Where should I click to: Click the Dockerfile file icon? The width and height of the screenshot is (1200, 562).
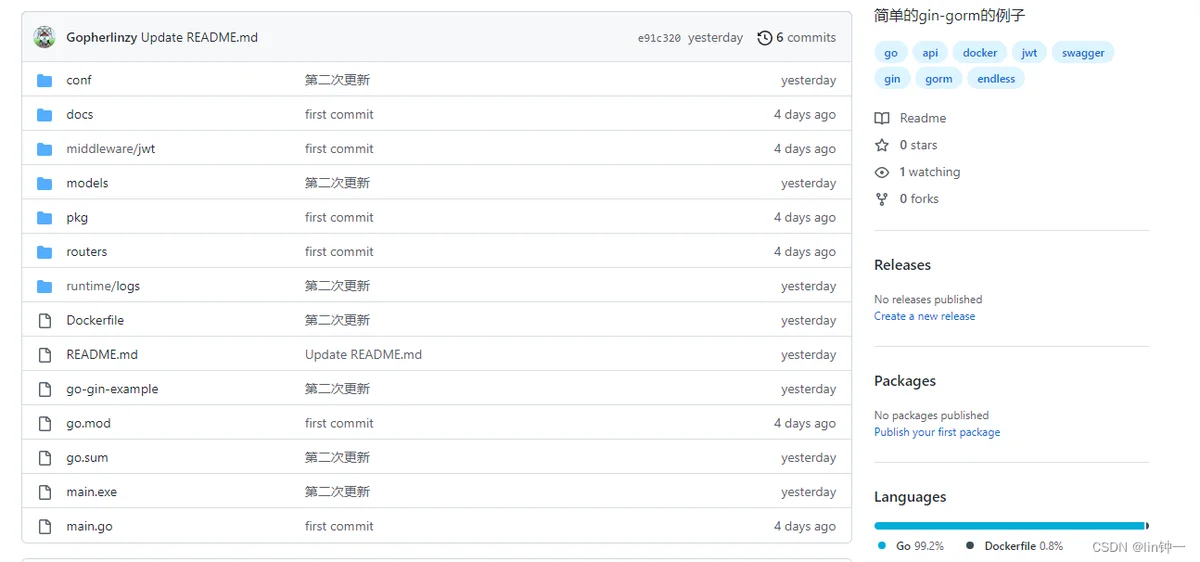[44, 320]
